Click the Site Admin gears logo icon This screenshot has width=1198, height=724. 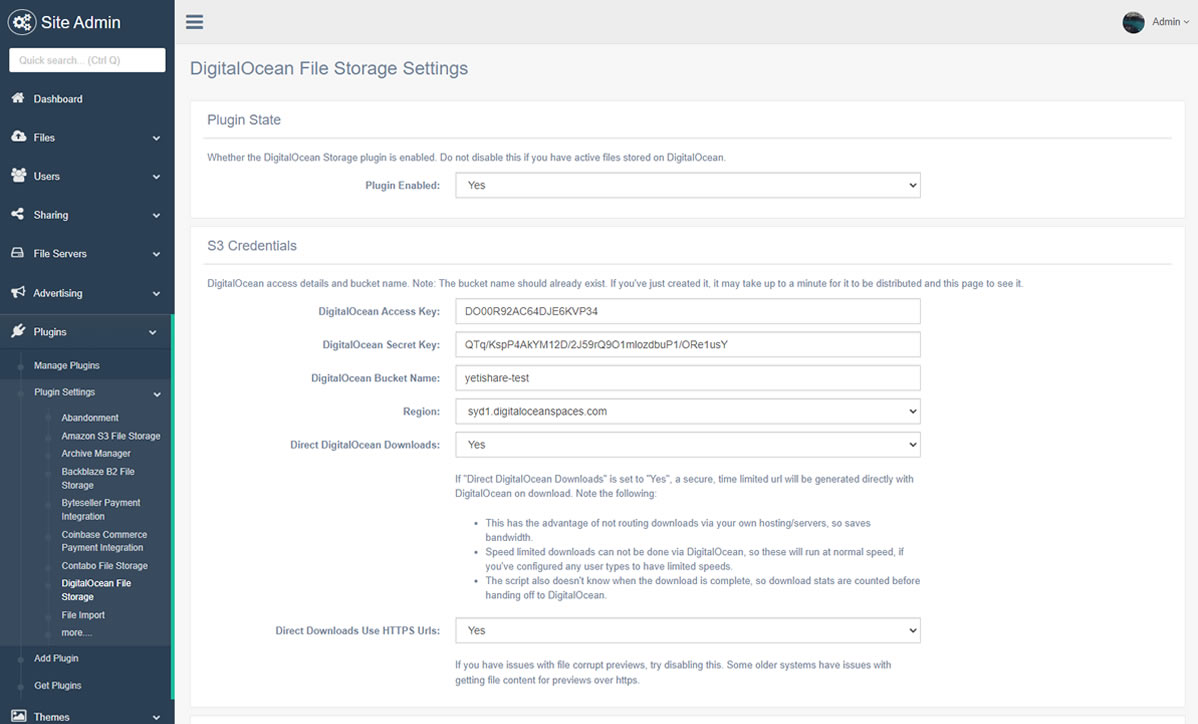21,22
